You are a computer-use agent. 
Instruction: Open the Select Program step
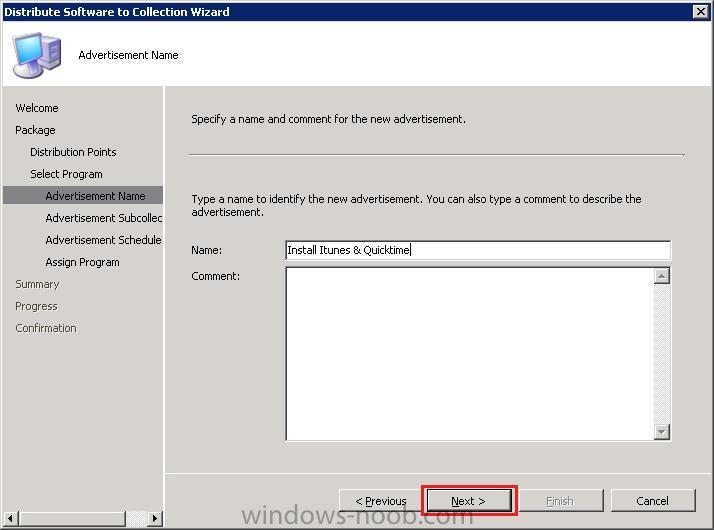66,174
